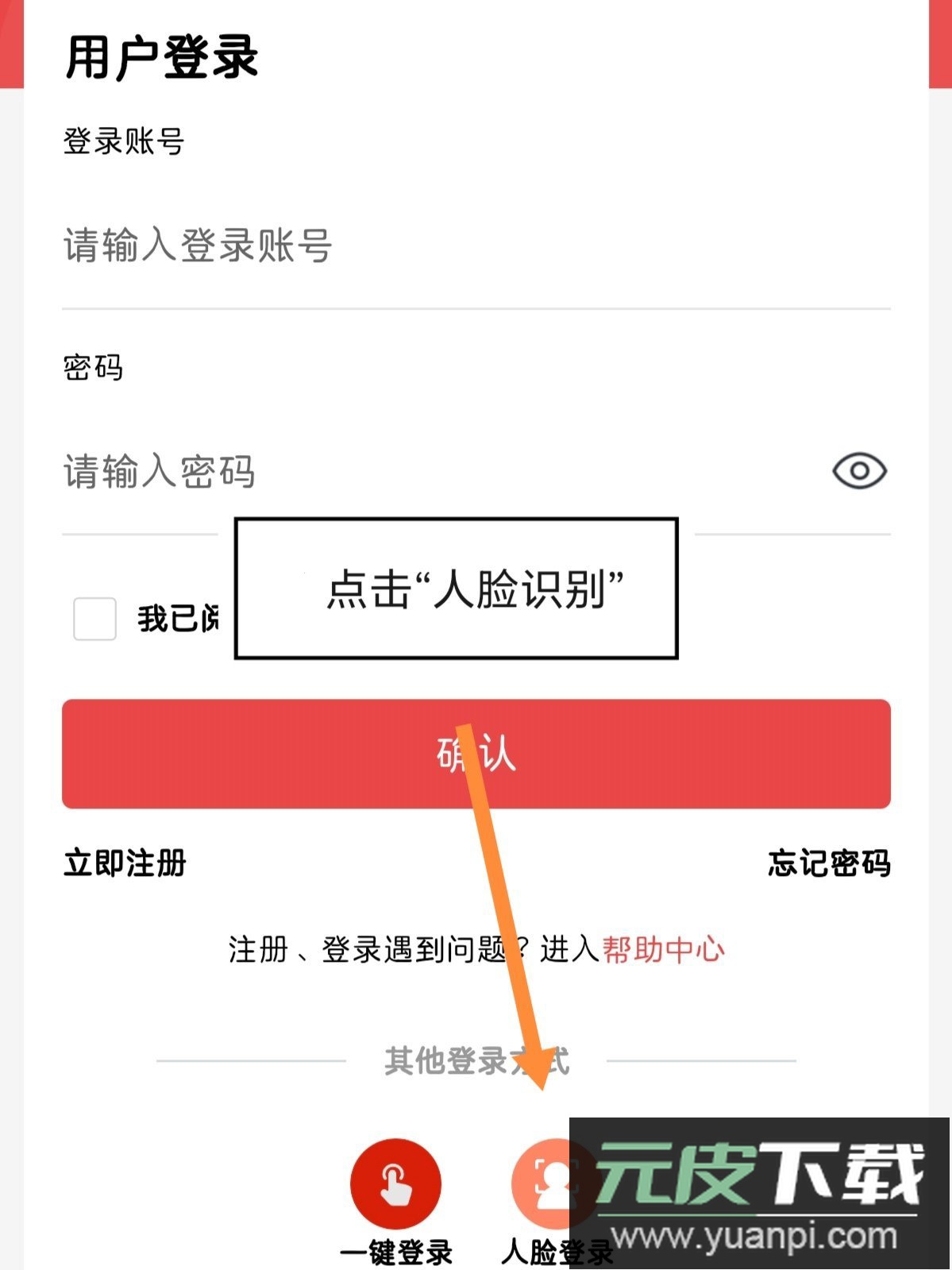Screen dimensions: 952x1270
Task: Click the 点击"人脸识别" annotation box
Action: 457,589
